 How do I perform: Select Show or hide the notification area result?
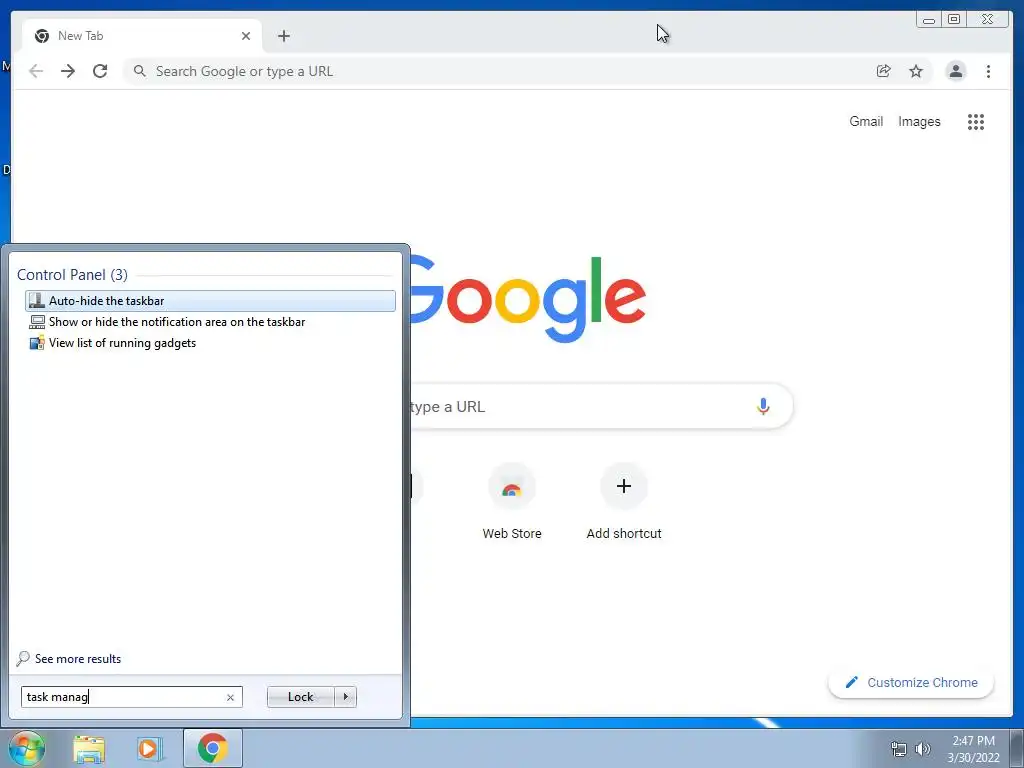coord(210,322)
